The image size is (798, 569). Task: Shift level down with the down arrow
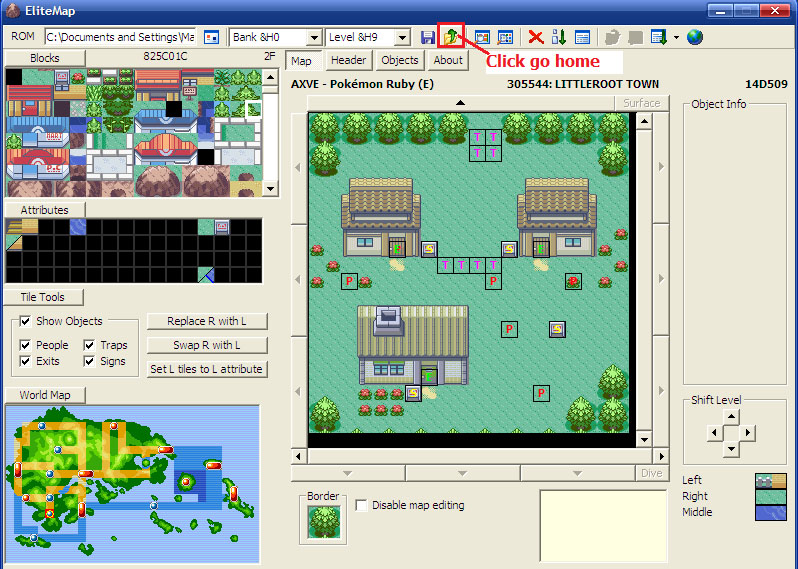tap(731, 449)
